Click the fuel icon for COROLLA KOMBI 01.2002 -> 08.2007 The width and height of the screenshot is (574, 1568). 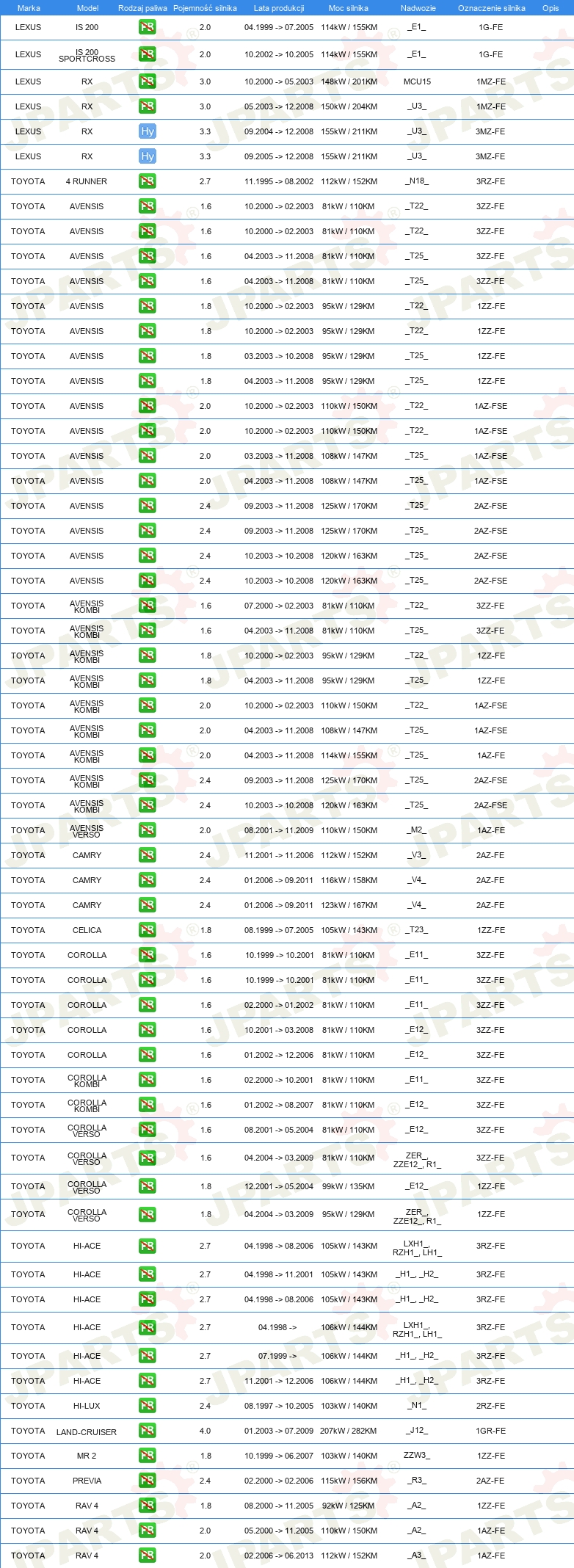click(148, 1105)
